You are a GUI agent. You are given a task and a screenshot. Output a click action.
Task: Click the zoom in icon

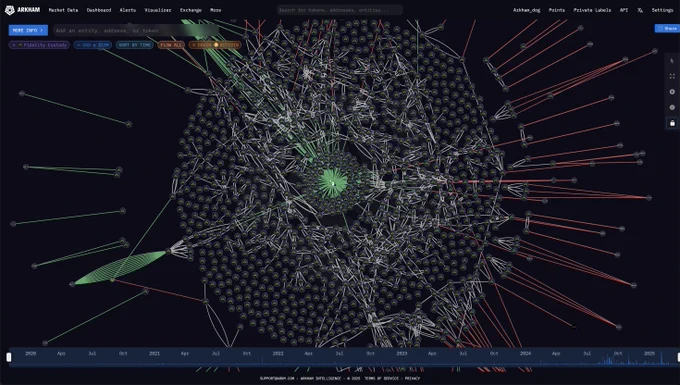[672, 92]
